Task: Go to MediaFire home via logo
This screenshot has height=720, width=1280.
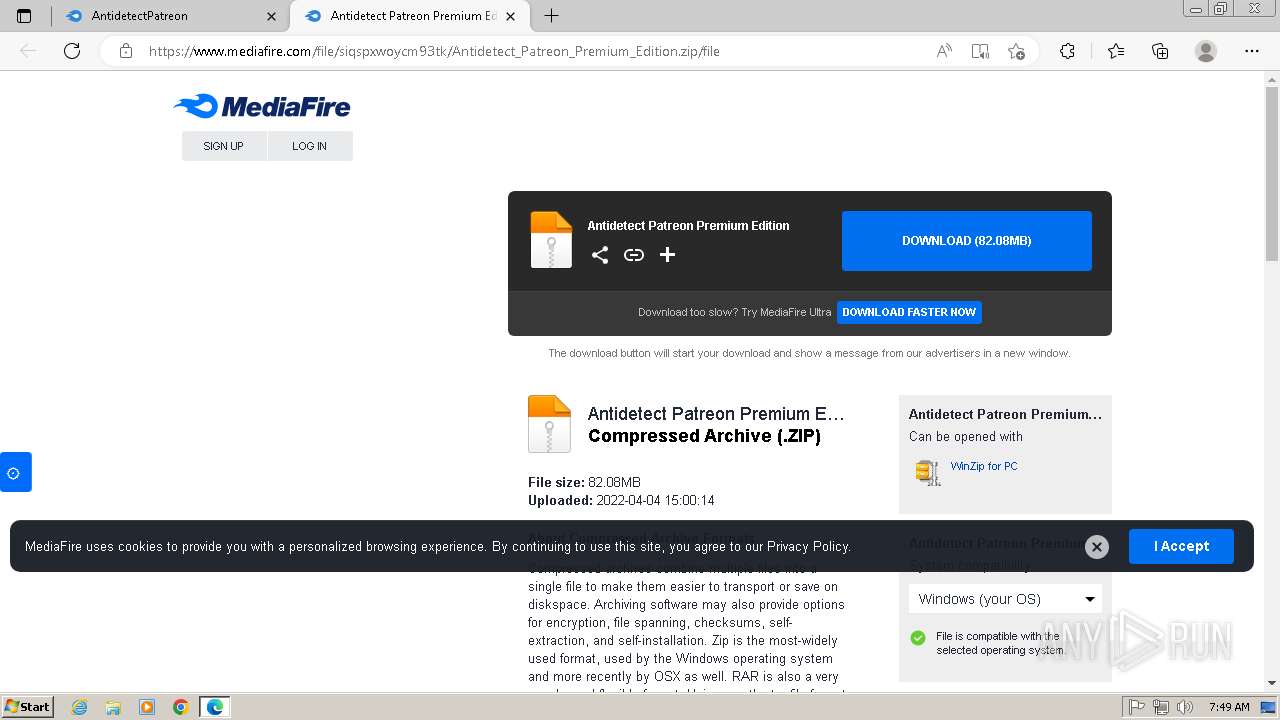Action: [x=262, y=106]
